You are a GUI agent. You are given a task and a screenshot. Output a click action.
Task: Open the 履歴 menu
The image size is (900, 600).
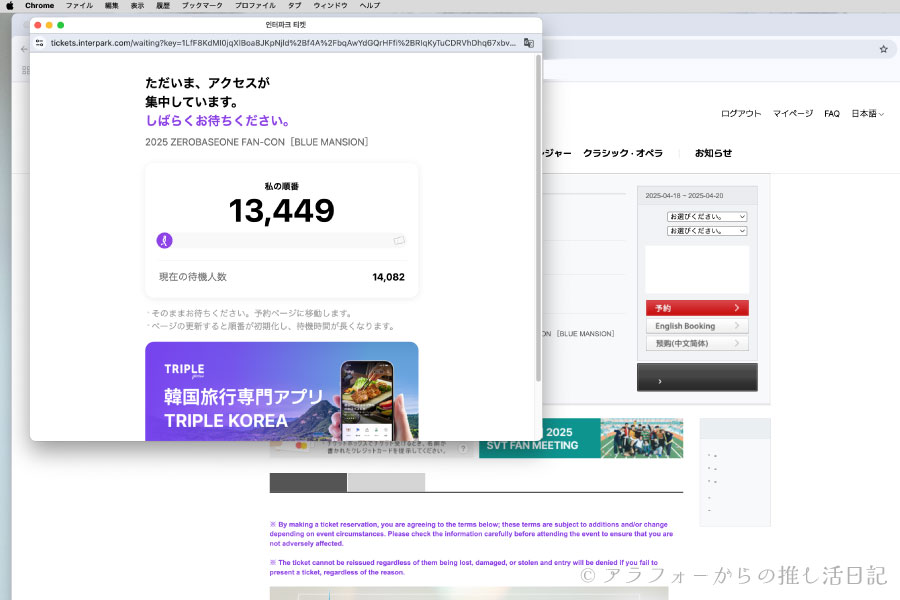[163, 6]
